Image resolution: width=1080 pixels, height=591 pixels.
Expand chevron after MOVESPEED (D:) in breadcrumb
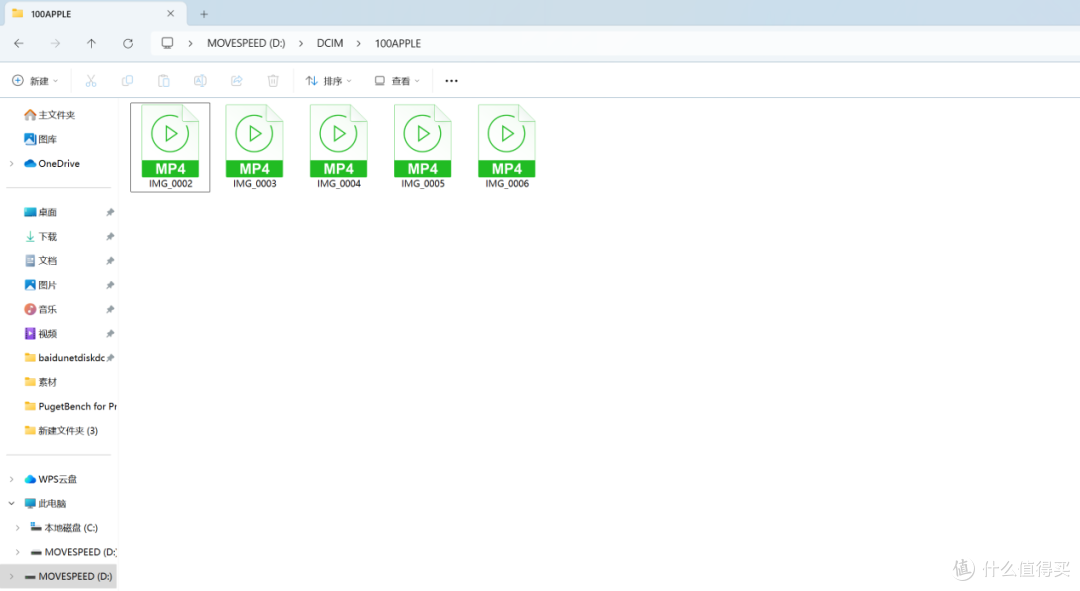[300, 43]
